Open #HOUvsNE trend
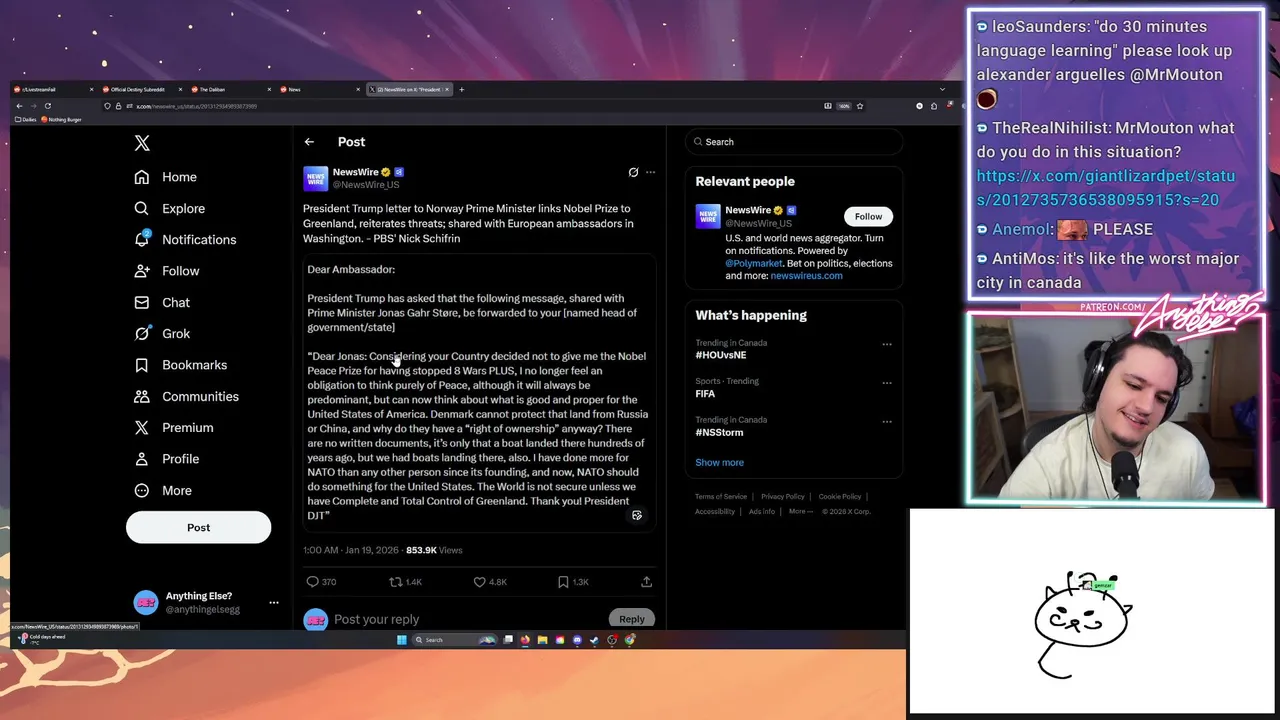Screen dimensions: 1280x720 [721, 355]
